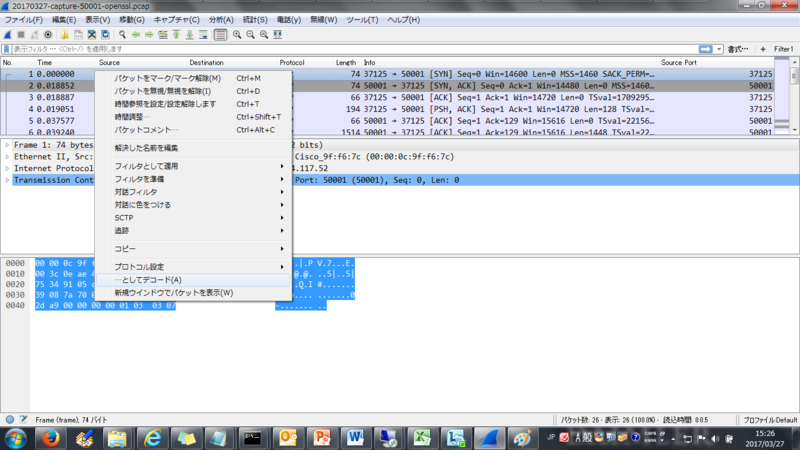Image resolution: width=800 pixels, height=450 pixels.
Task: Click expert info circle in status bar
Action: point(10,419)
